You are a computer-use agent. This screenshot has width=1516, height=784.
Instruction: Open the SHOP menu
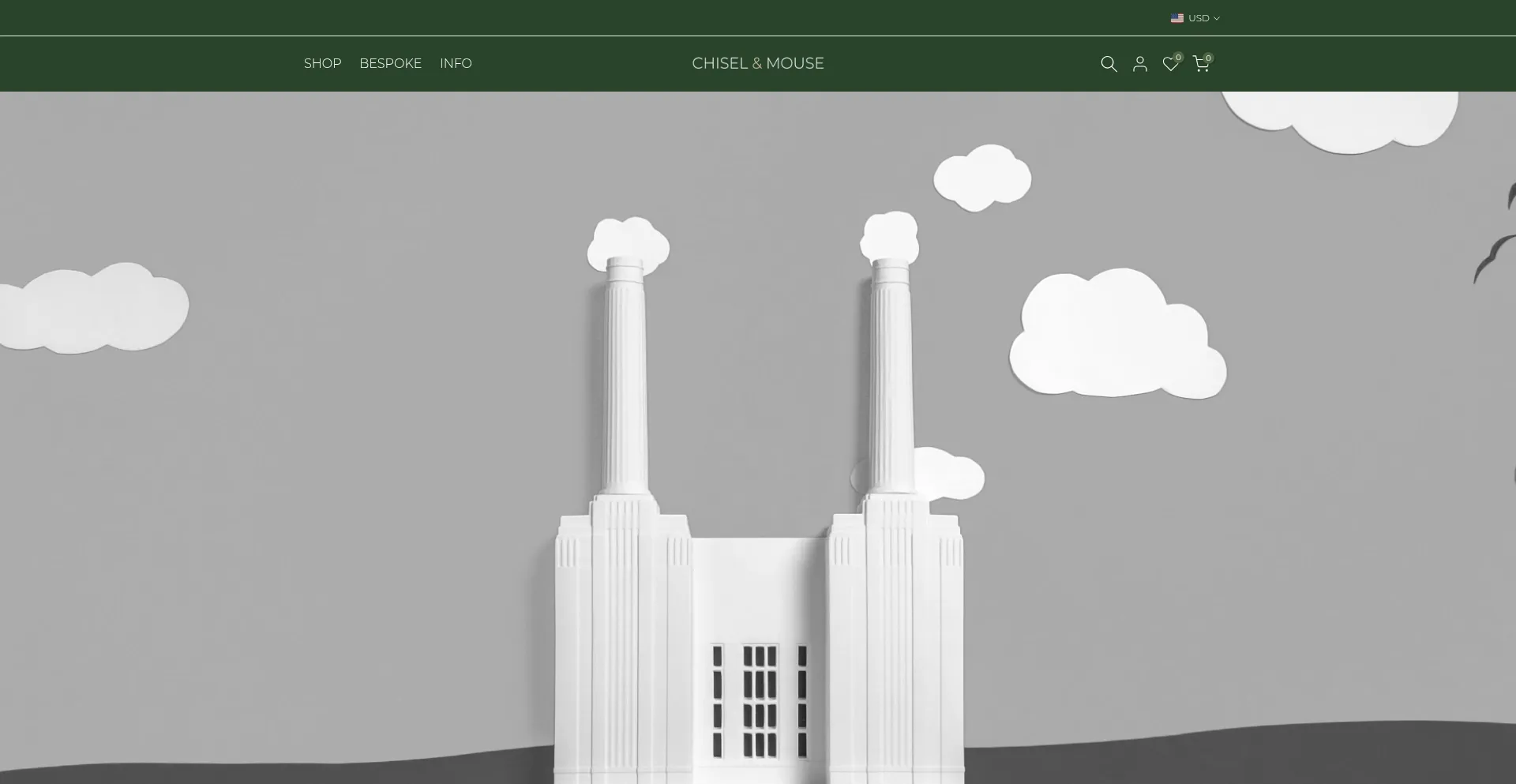pyautogui.click(x=322, y=63)
